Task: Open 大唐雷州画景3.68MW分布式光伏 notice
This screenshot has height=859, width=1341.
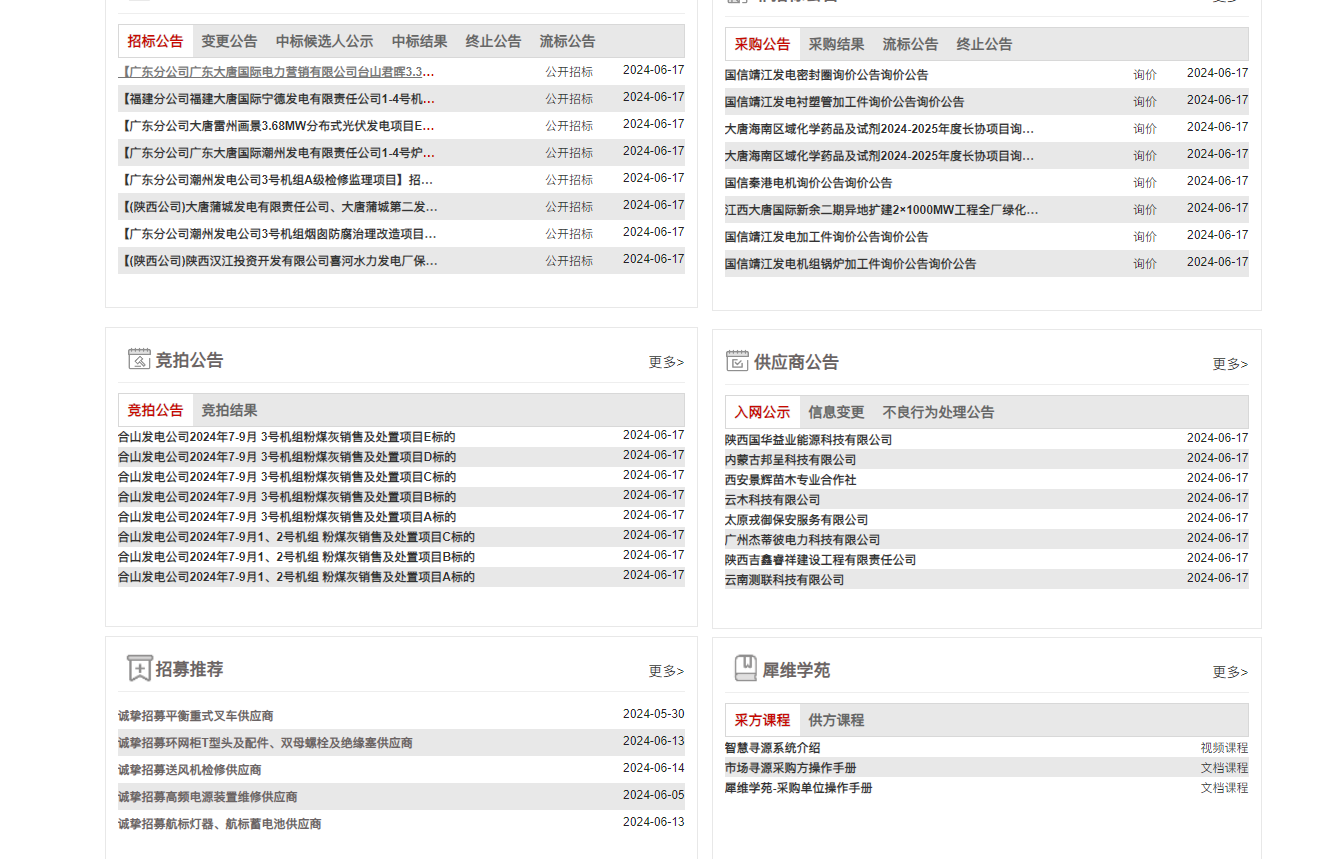Action: coord(277,126)
